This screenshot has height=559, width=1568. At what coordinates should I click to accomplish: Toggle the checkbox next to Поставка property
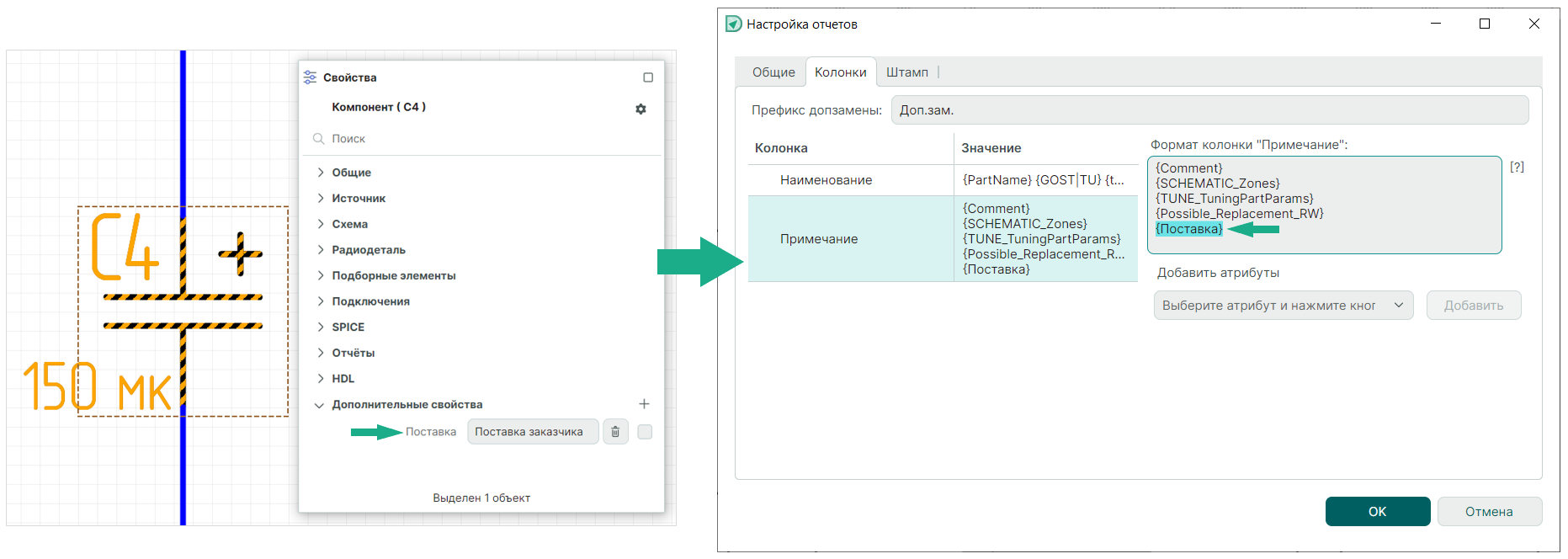(x=645, y=432)
